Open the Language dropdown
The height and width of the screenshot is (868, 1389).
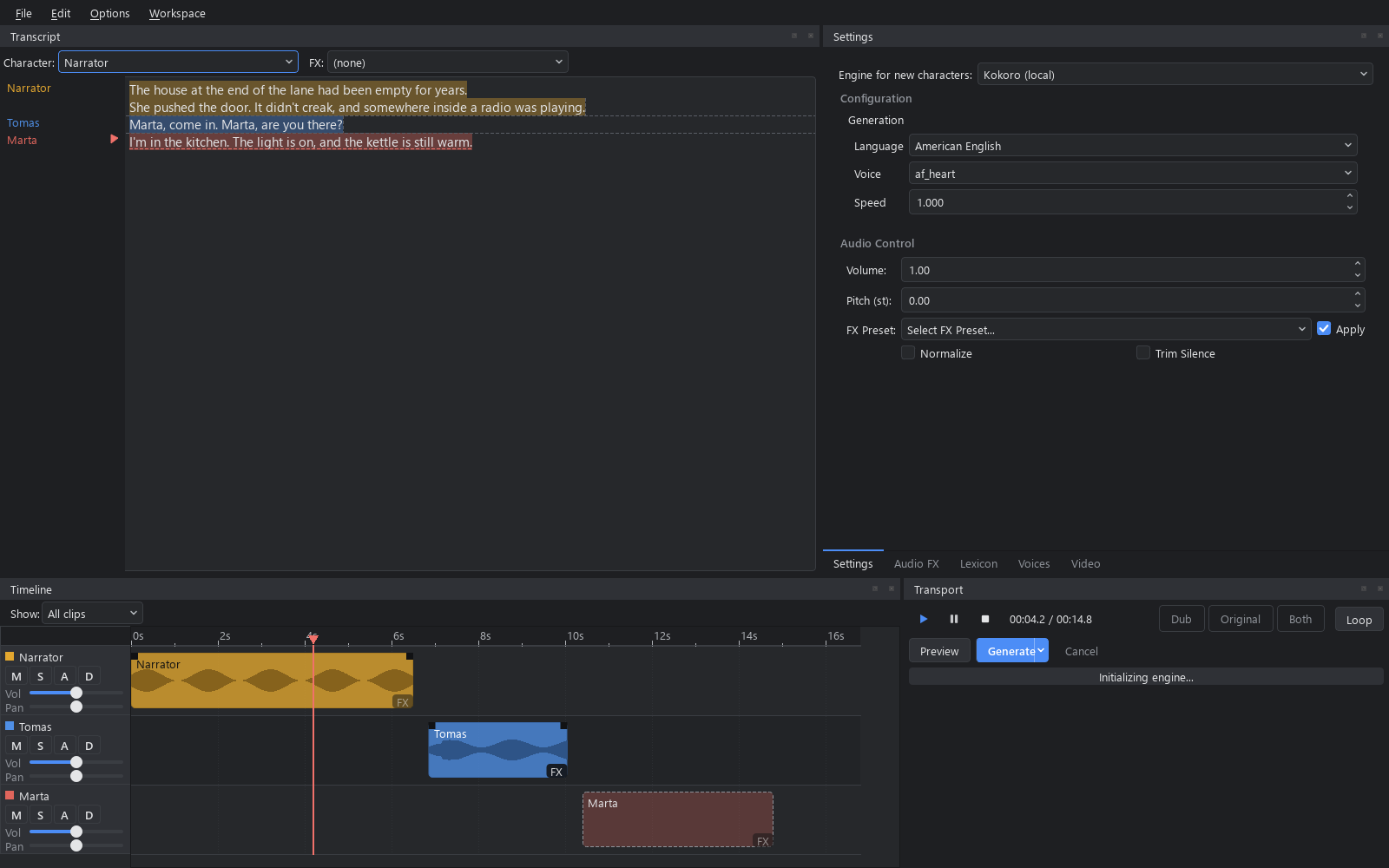(x=1133, y=145)
